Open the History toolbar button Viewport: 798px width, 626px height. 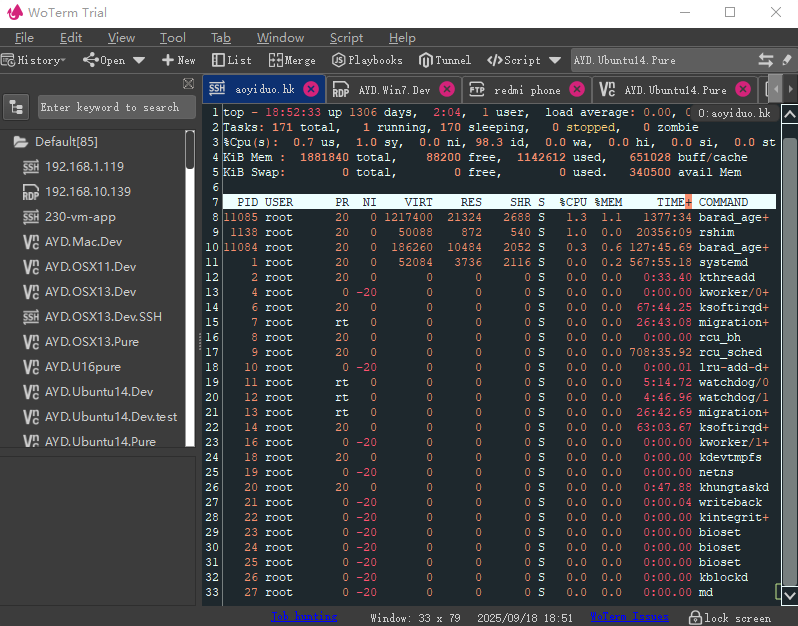point(35,60)
